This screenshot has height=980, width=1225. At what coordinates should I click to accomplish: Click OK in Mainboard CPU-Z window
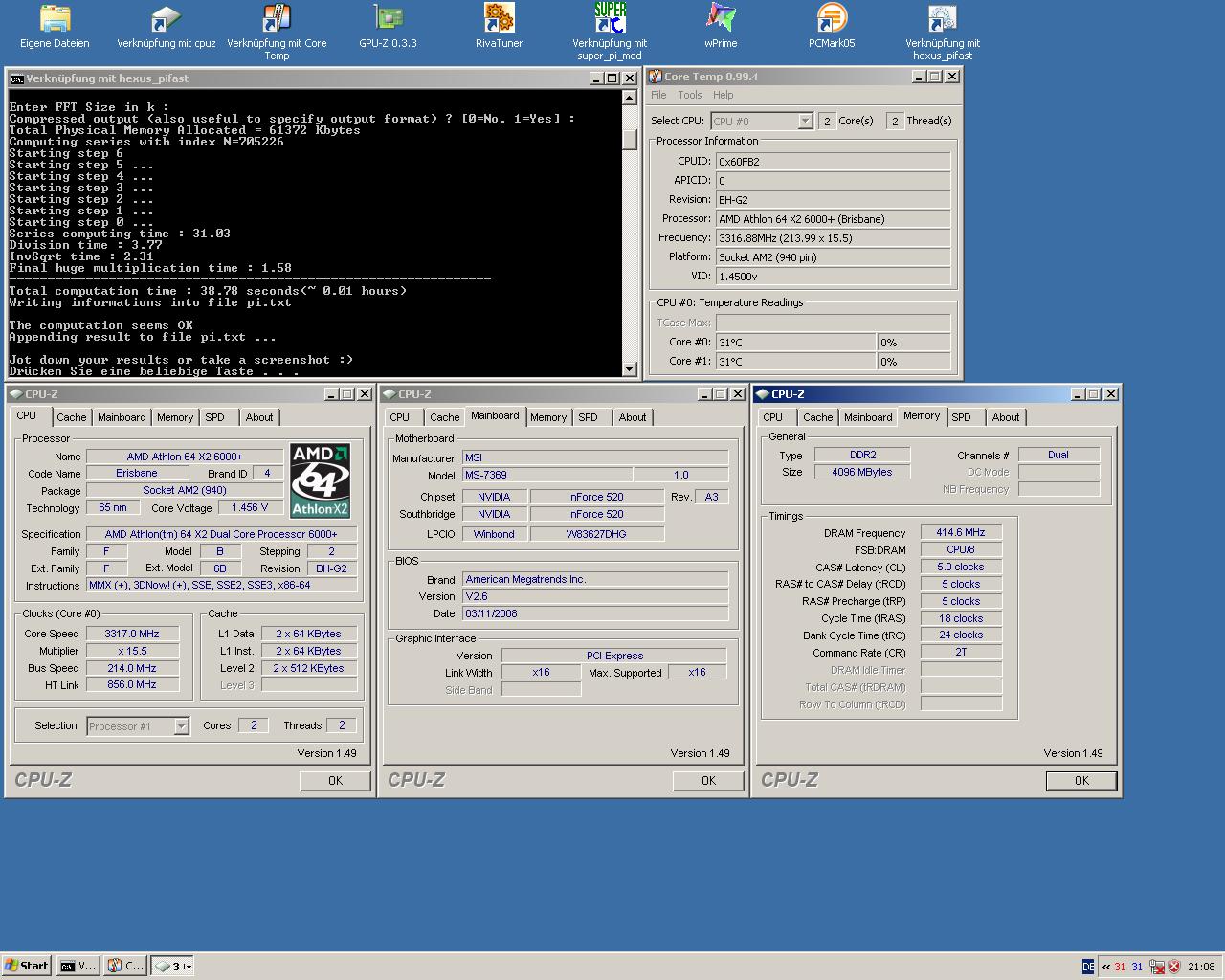pyautogui.click(x=708, y=780)
